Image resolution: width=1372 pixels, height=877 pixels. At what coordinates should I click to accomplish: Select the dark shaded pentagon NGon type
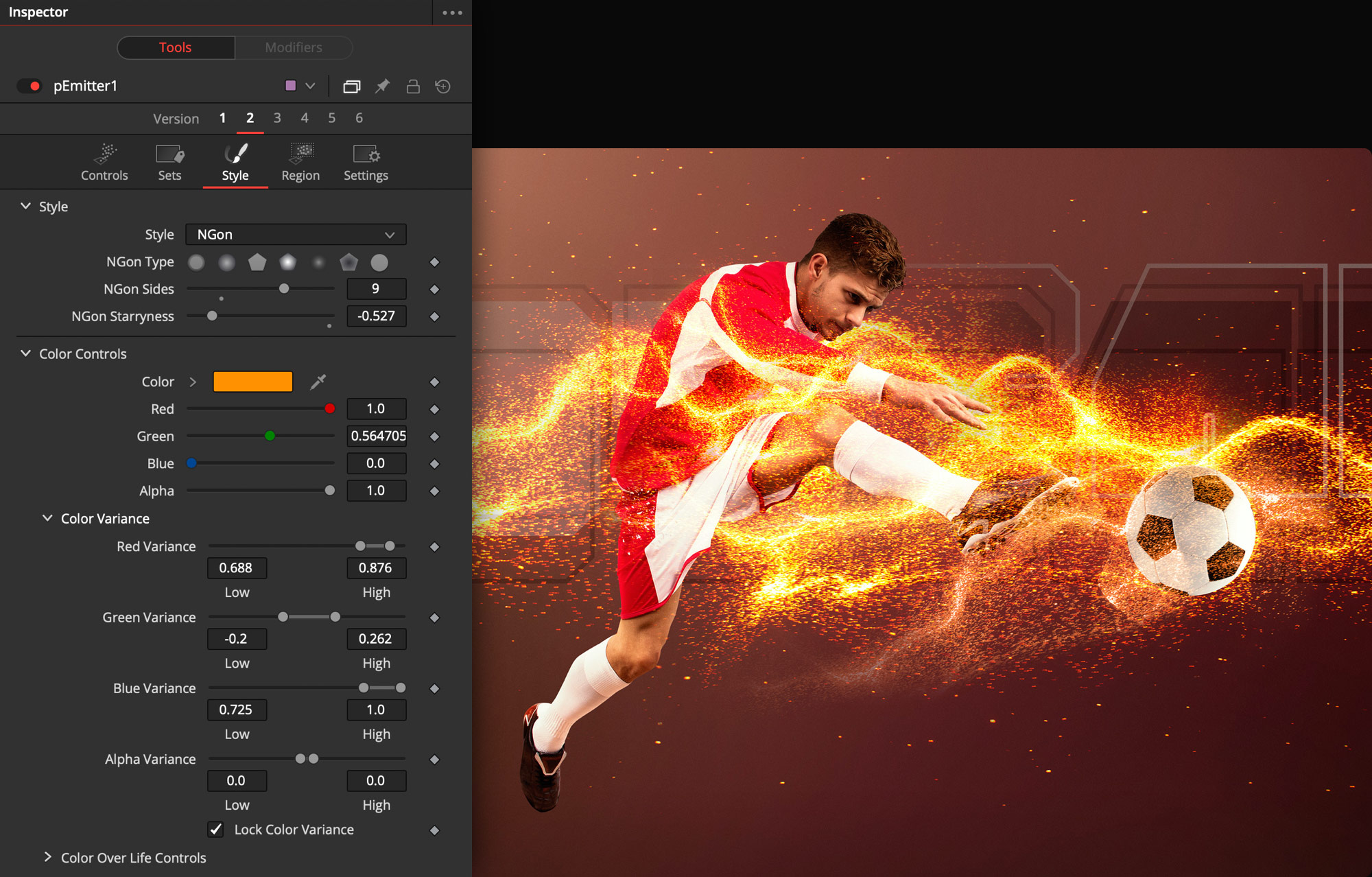pos(349,262)
